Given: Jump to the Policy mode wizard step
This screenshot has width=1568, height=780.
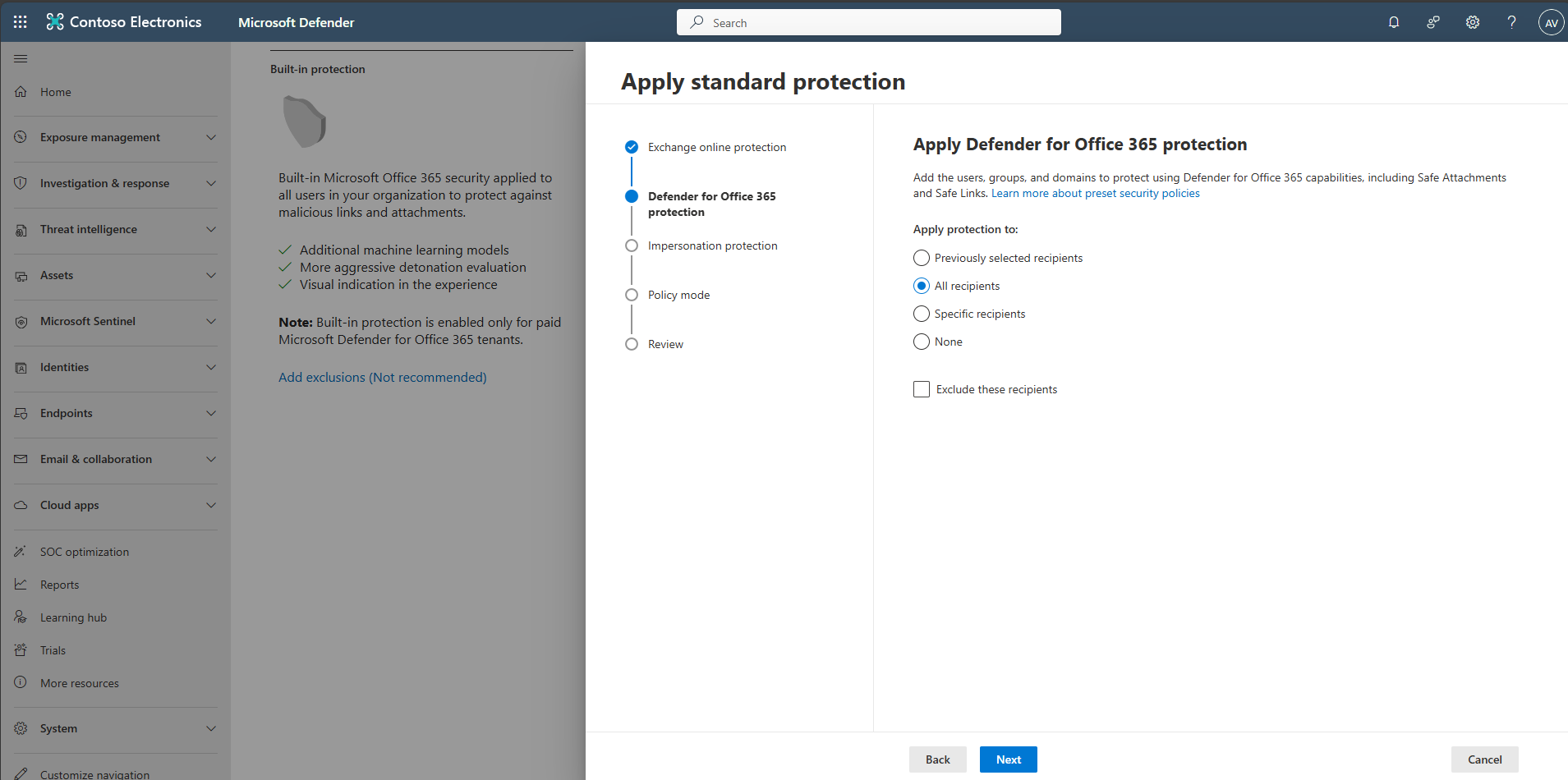Looking at the screenshot, I should pyautogui.click(x=679, y=295).
